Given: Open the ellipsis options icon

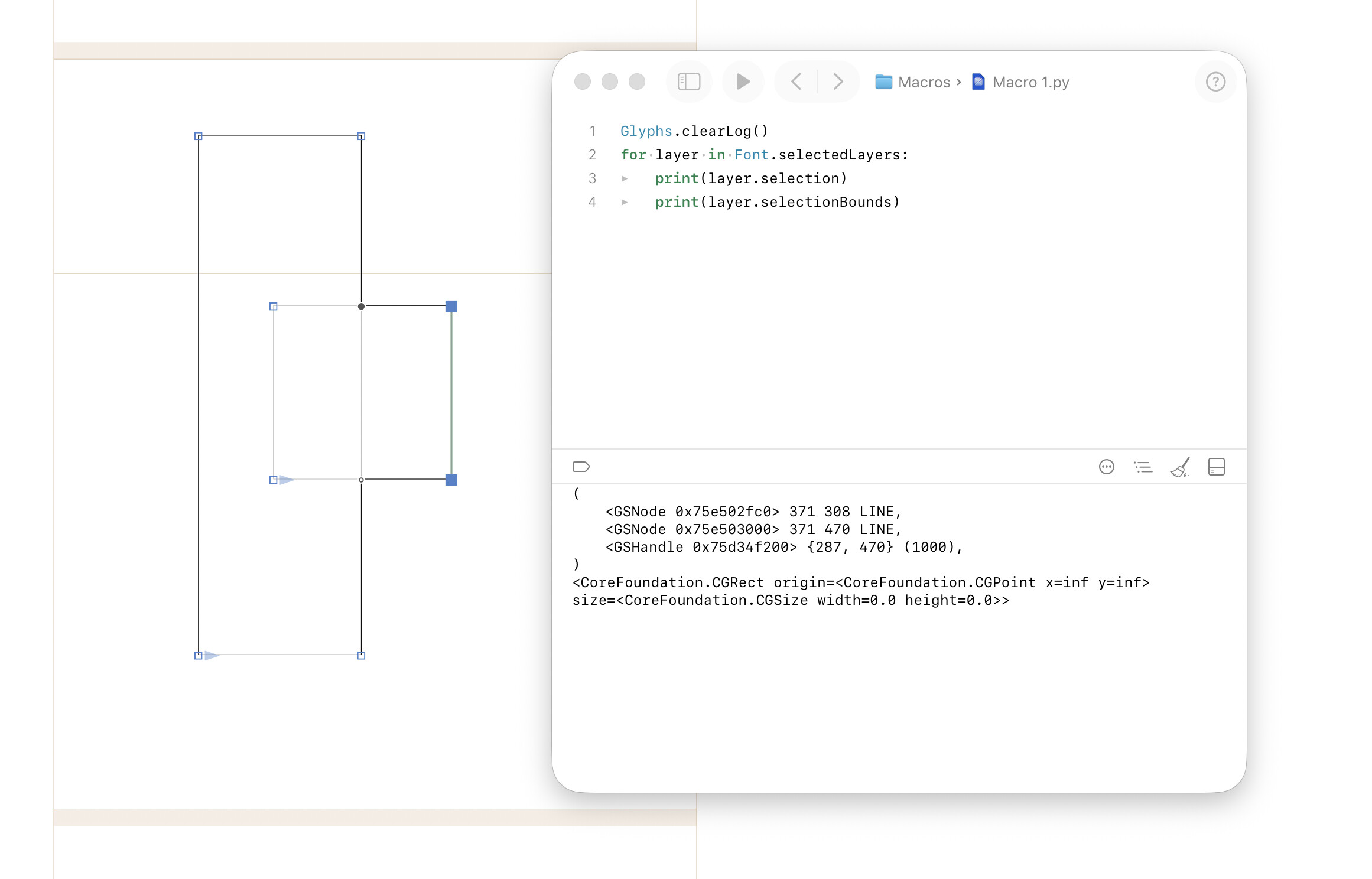Looking at the screenshot, I should pyautogui.click(x=1106, y=467).
